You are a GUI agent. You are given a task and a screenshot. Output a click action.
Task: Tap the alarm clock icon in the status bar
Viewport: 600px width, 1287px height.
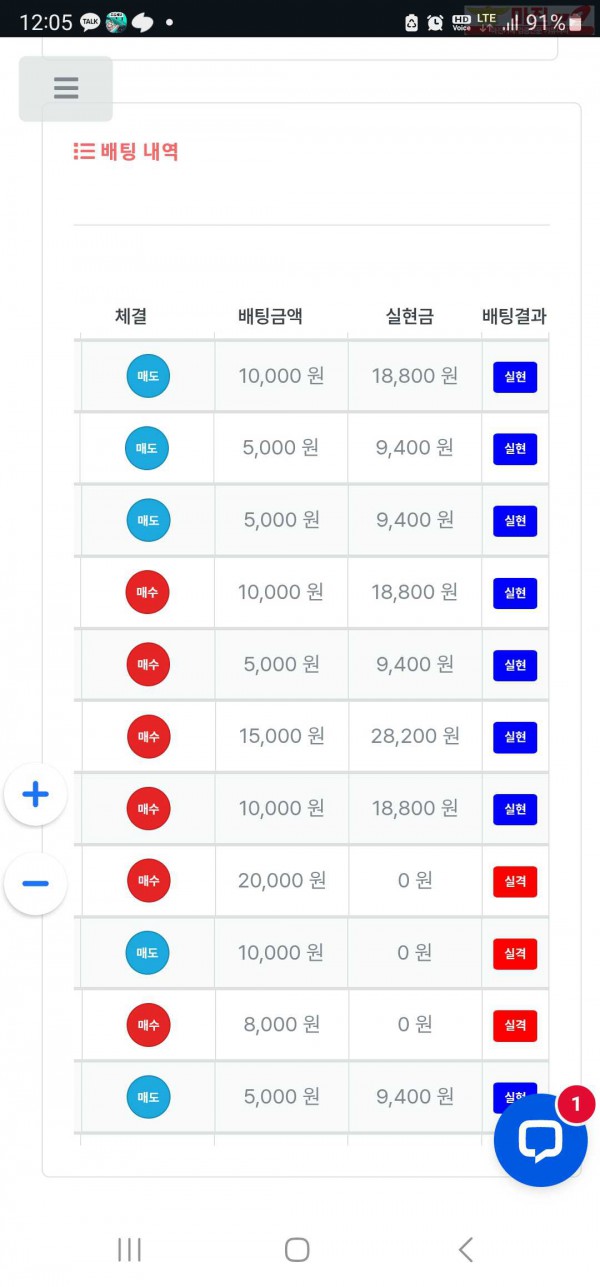click(x=433, y=20)
